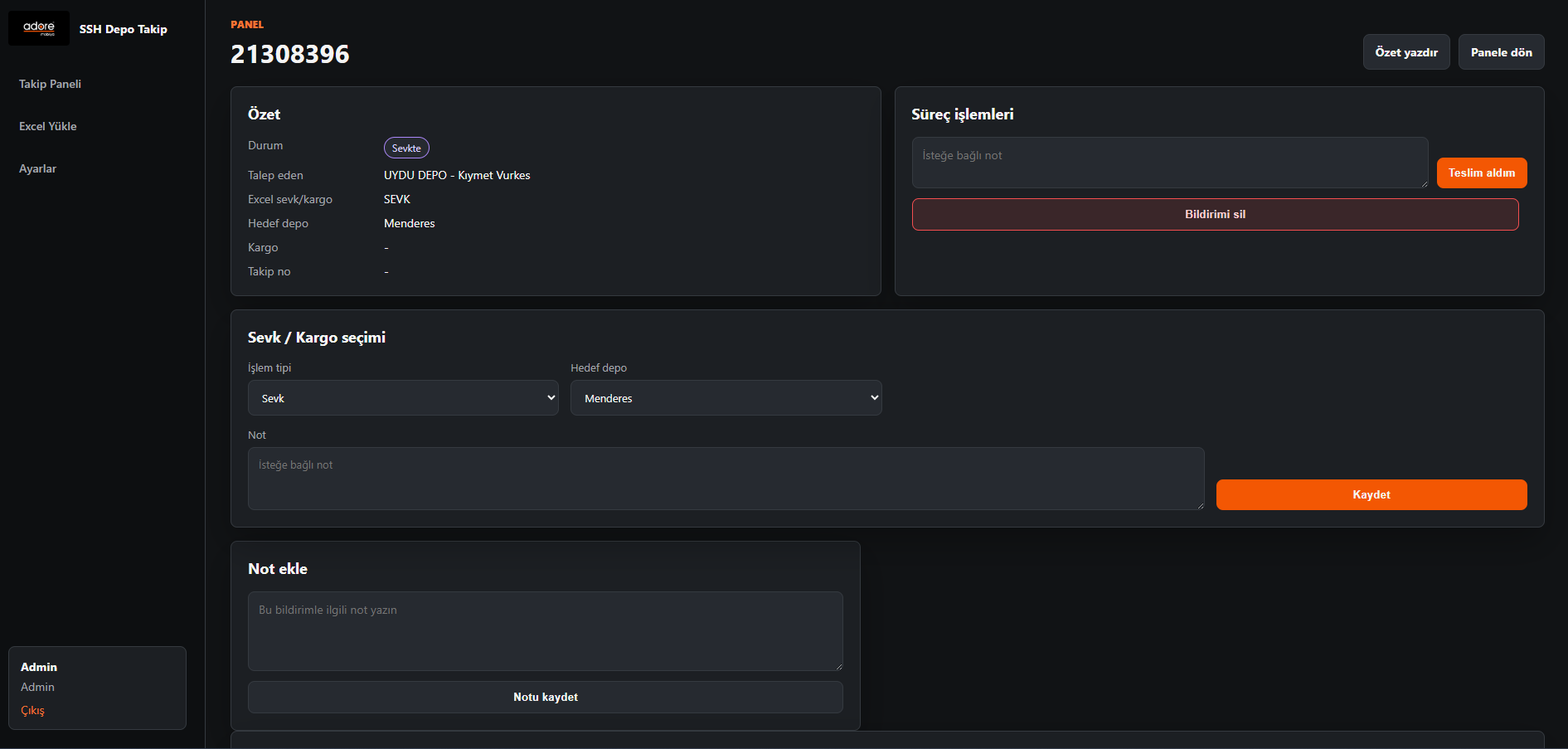
Task: Click the Süreç işlemleri heading
Action: coord(963,114)
